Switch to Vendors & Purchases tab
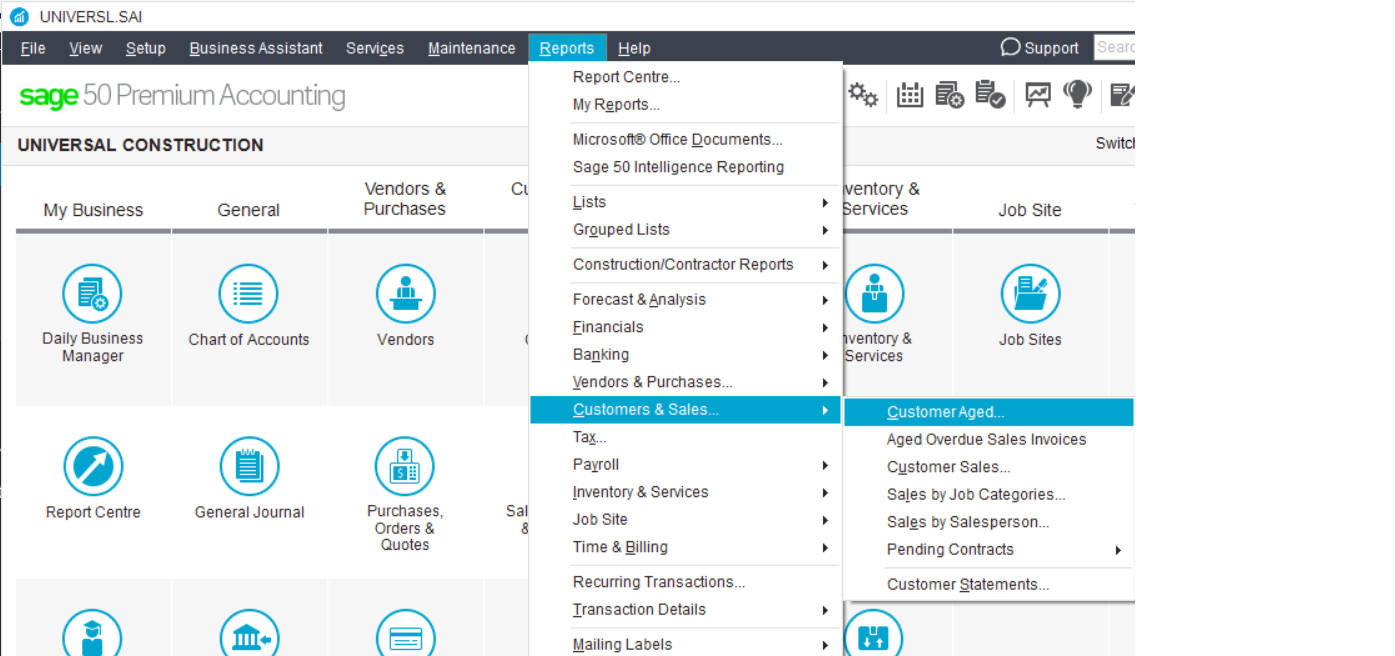 point(405,199)
